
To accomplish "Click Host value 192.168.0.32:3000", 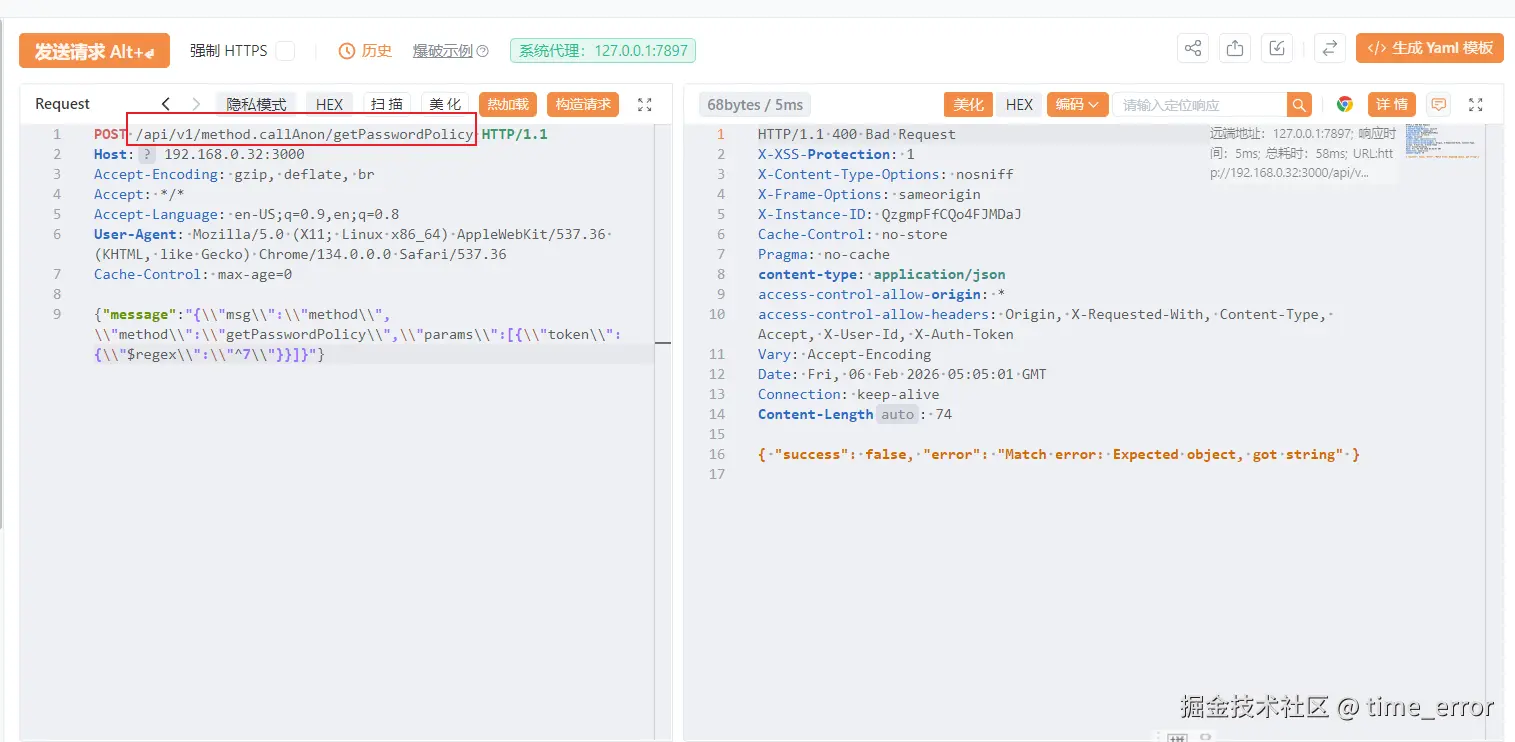I will (x=234, y=154).
